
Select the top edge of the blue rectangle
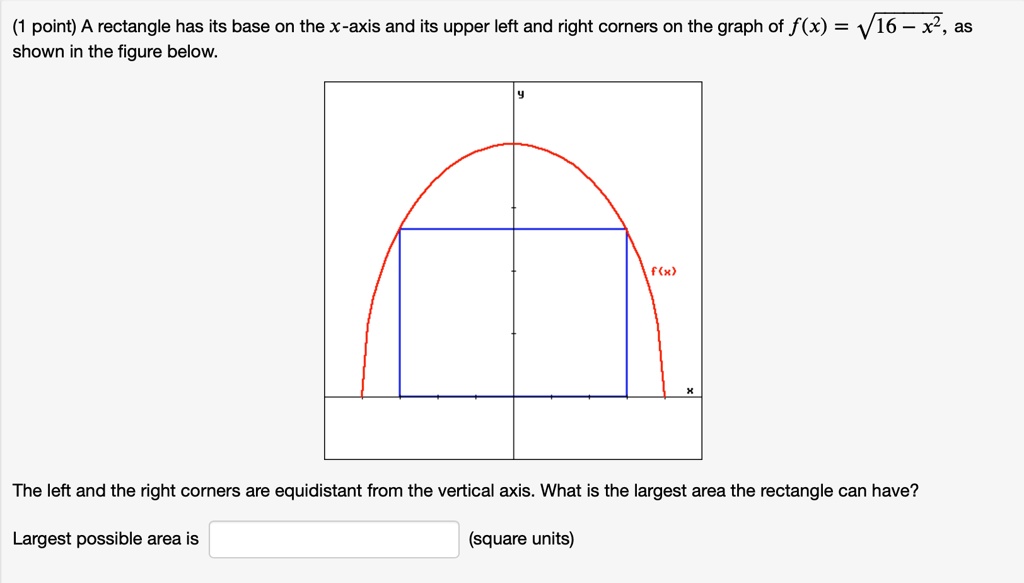(x=512, y=228)
